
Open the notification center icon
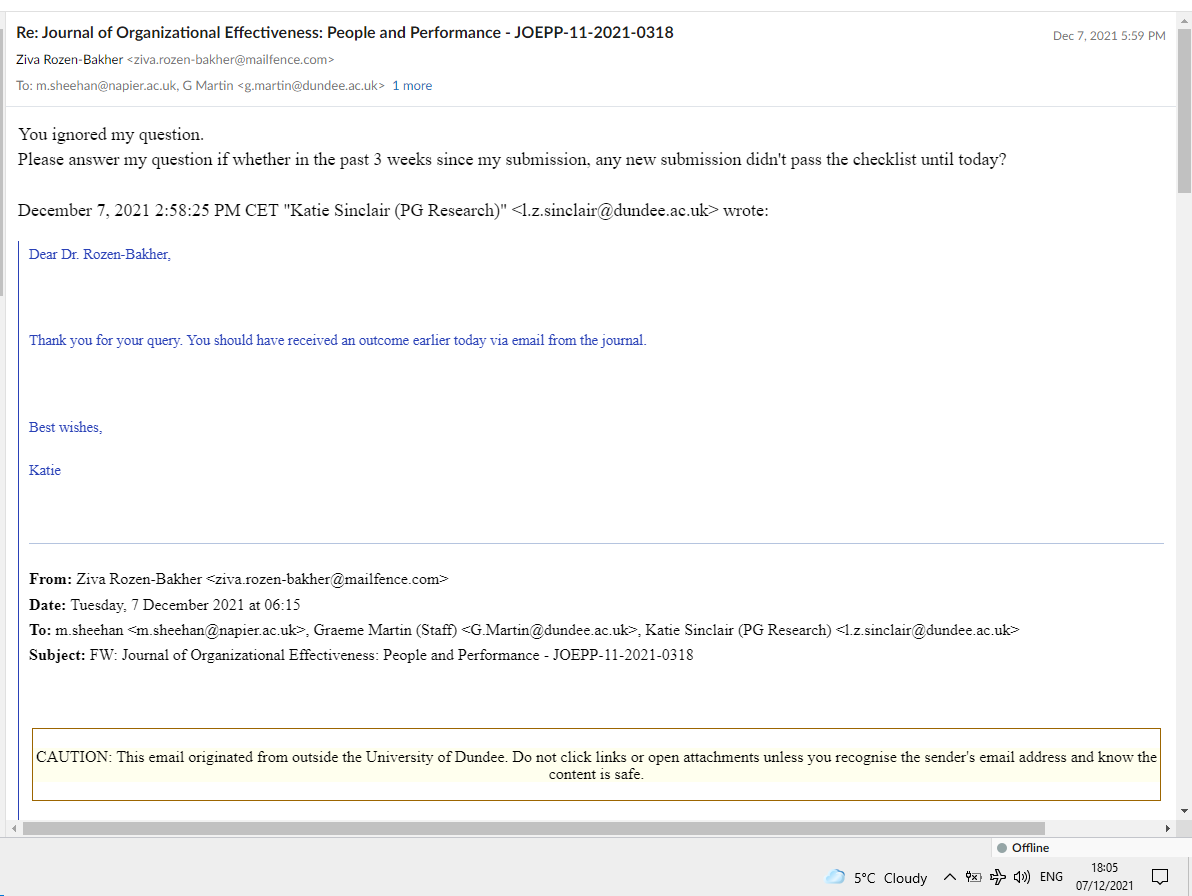pos(1160,877)
